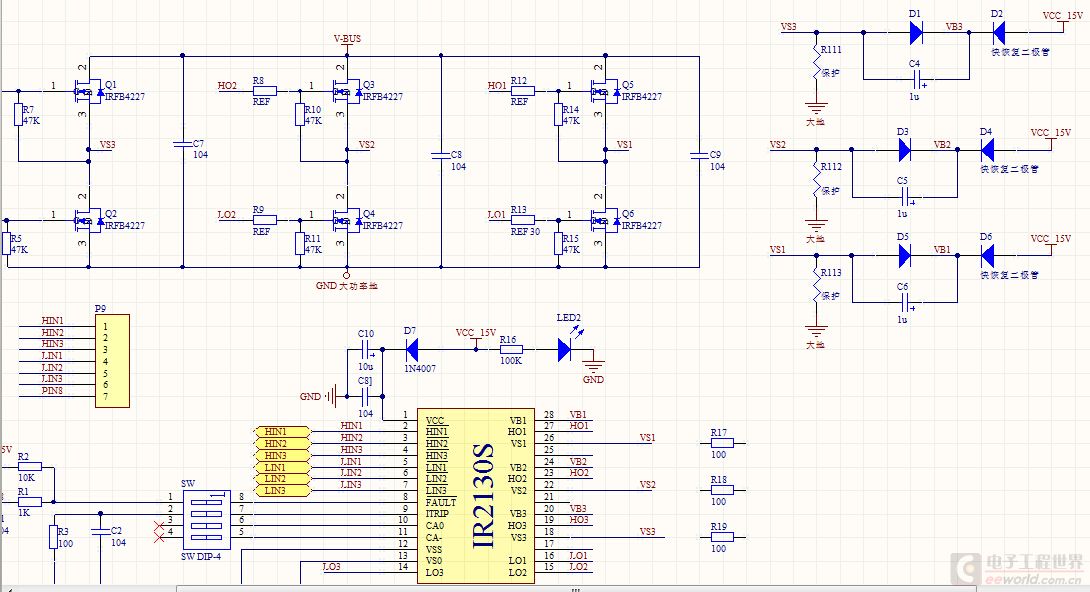Select resistor R1 1K
Screen dimensions: 1090x592
pos(30,502)
